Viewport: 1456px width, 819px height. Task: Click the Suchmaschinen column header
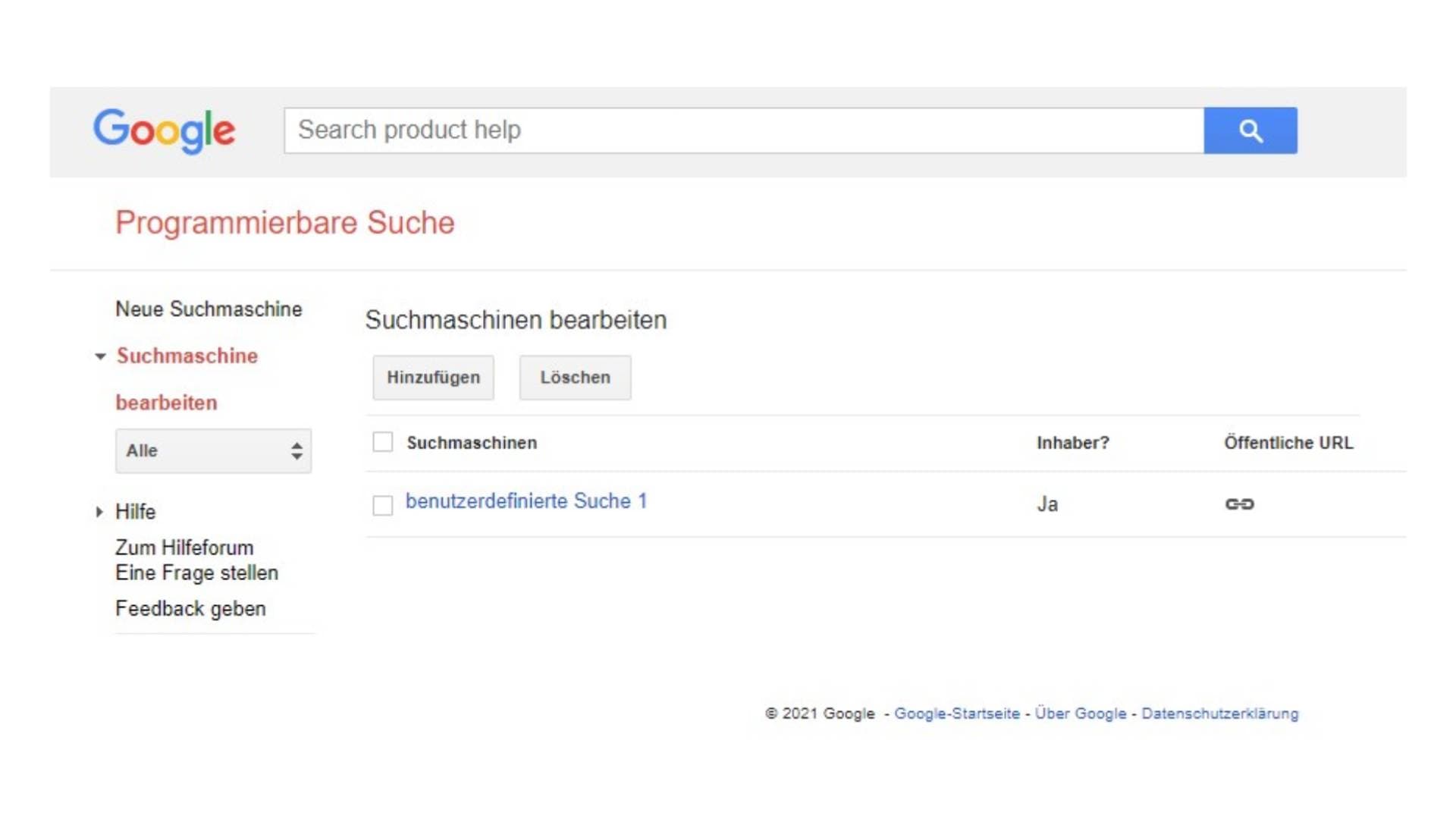pos(472,443)
